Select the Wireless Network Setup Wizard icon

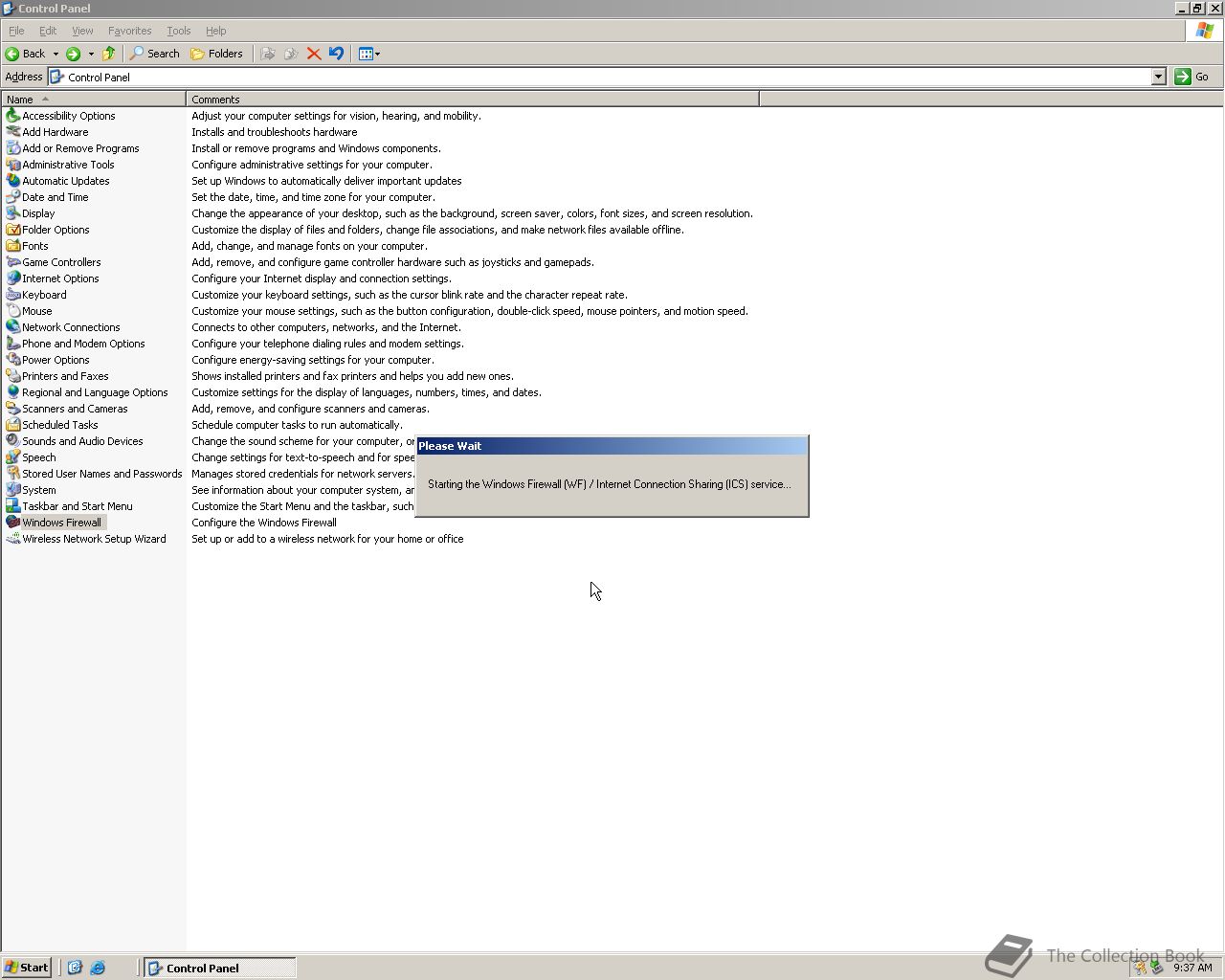tap(13, 539)
